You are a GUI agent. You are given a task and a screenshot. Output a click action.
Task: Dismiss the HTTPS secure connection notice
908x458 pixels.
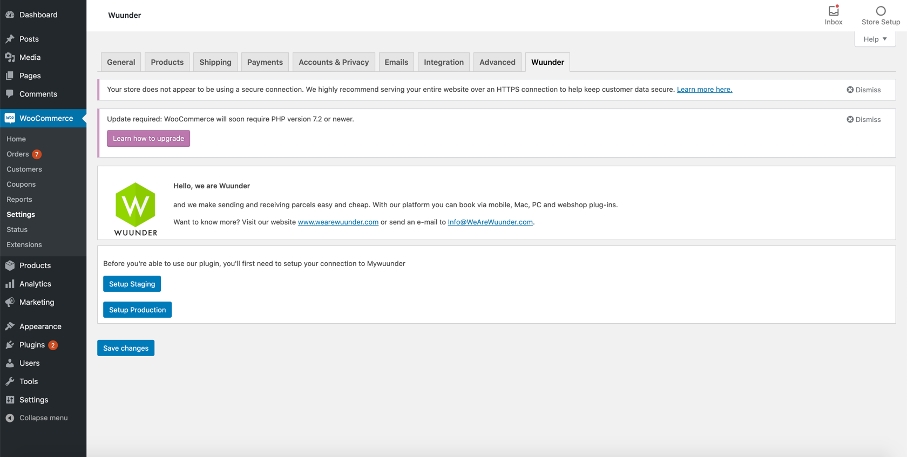(863, 90)
